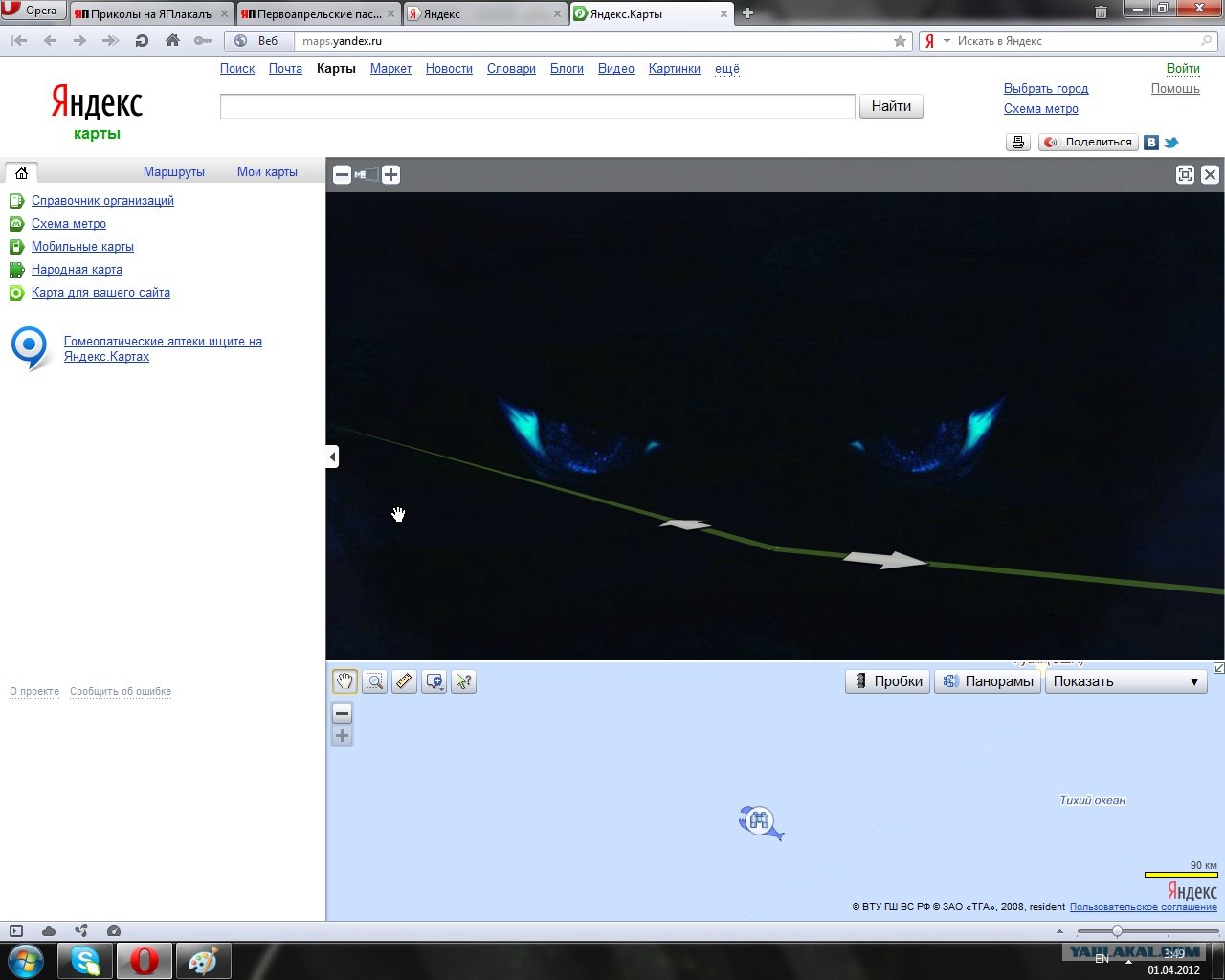Click the Выбрать город link
This screenshot has height=980, width=1225.
(x=1046, y=89)
